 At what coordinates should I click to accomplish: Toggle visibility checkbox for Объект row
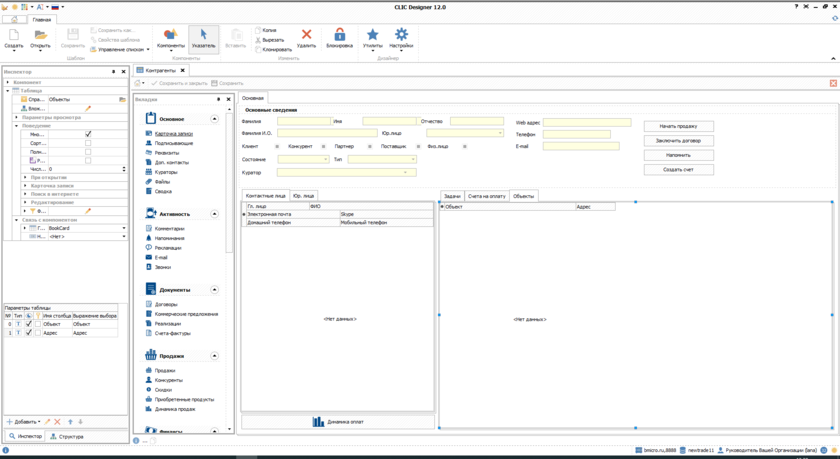point(29,324)
